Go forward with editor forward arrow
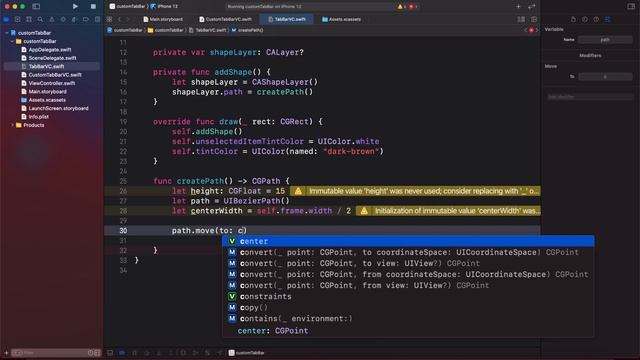 click(x=128, y=19)
